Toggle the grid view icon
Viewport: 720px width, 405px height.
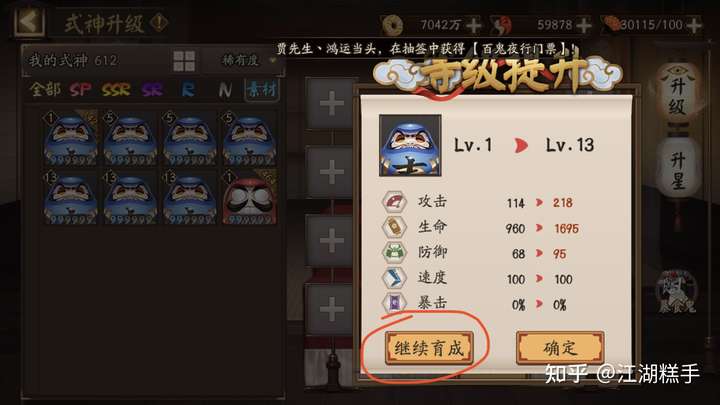[x=184, y=61]
